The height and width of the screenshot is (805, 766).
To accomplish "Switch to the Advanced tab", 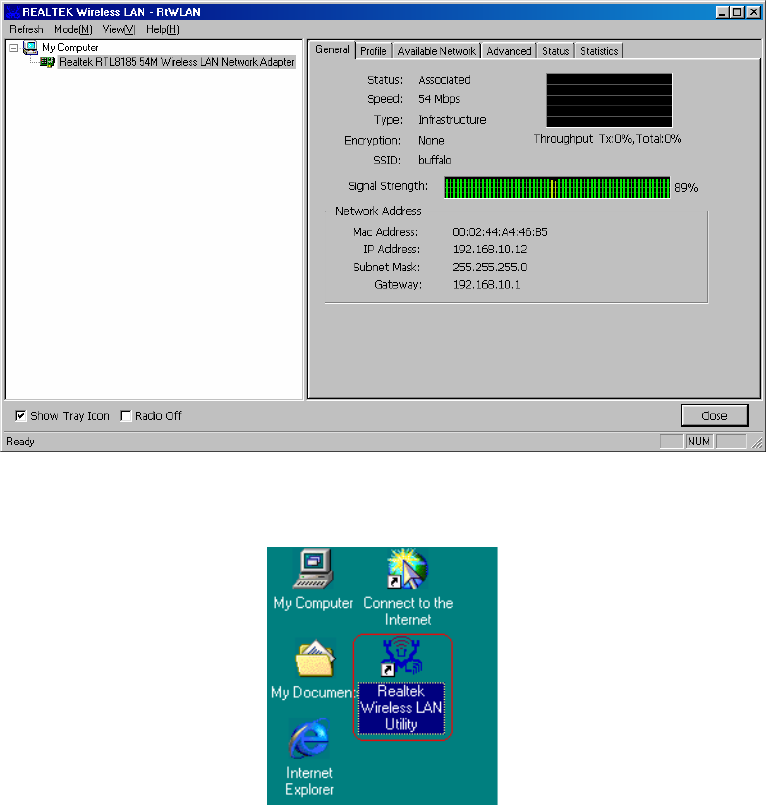I will point(509,51).
